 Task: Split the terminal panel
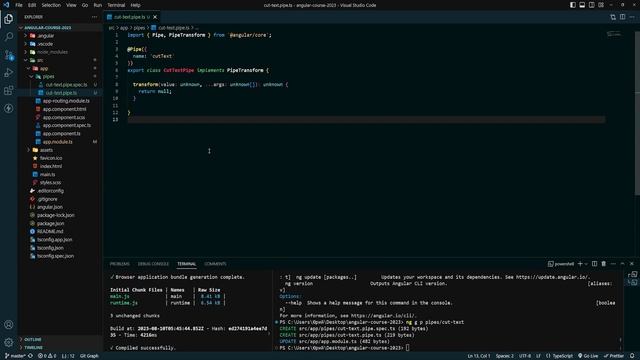[594, 264]
